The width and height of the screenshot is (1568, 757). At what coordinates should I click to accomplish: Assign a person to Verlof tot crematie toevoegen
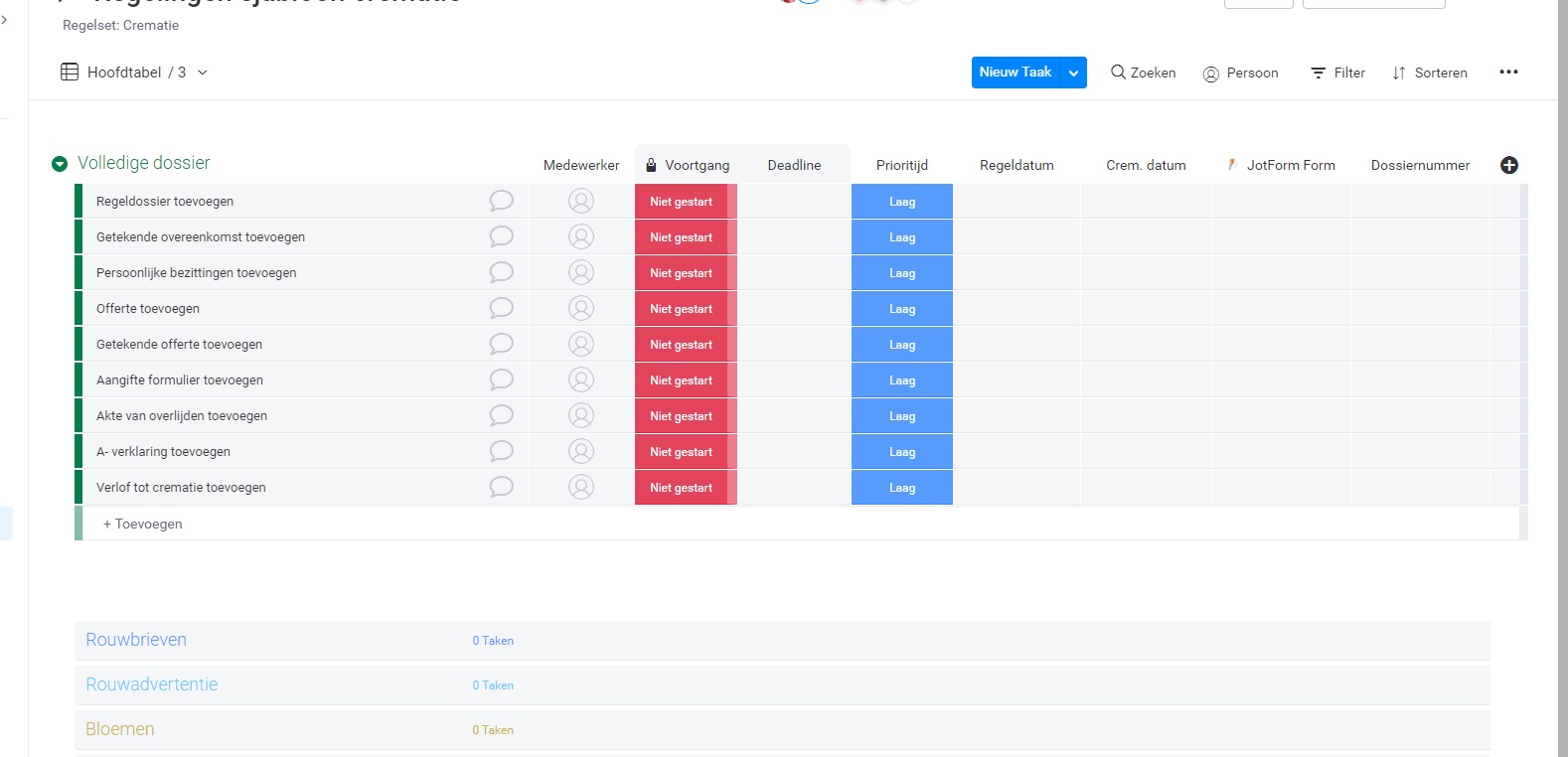[x=581, y=487]
